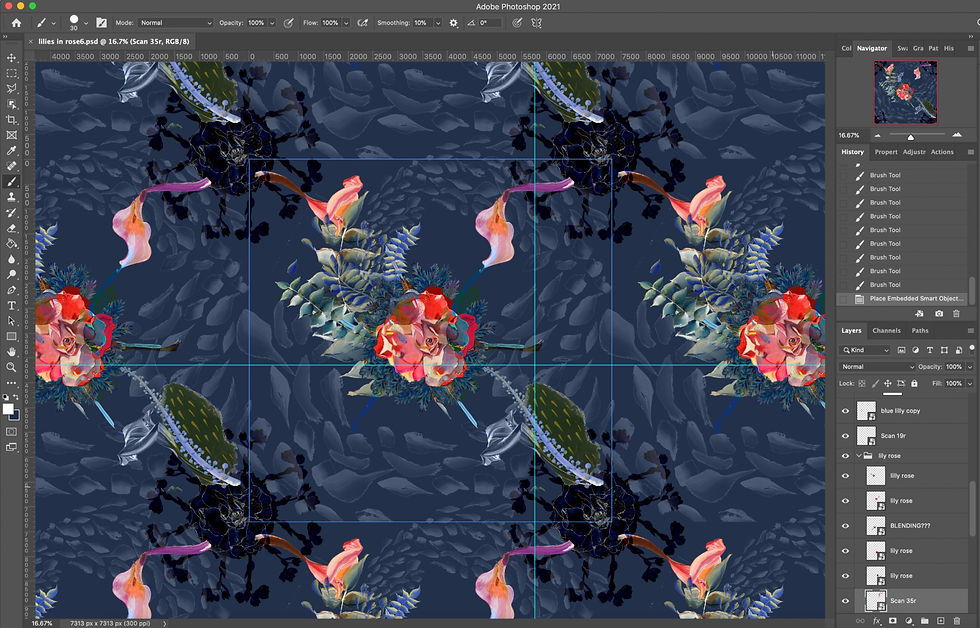Screen dimensions: 980x628
Task: Switch to the Channels tab
Action: click(886, 331)
